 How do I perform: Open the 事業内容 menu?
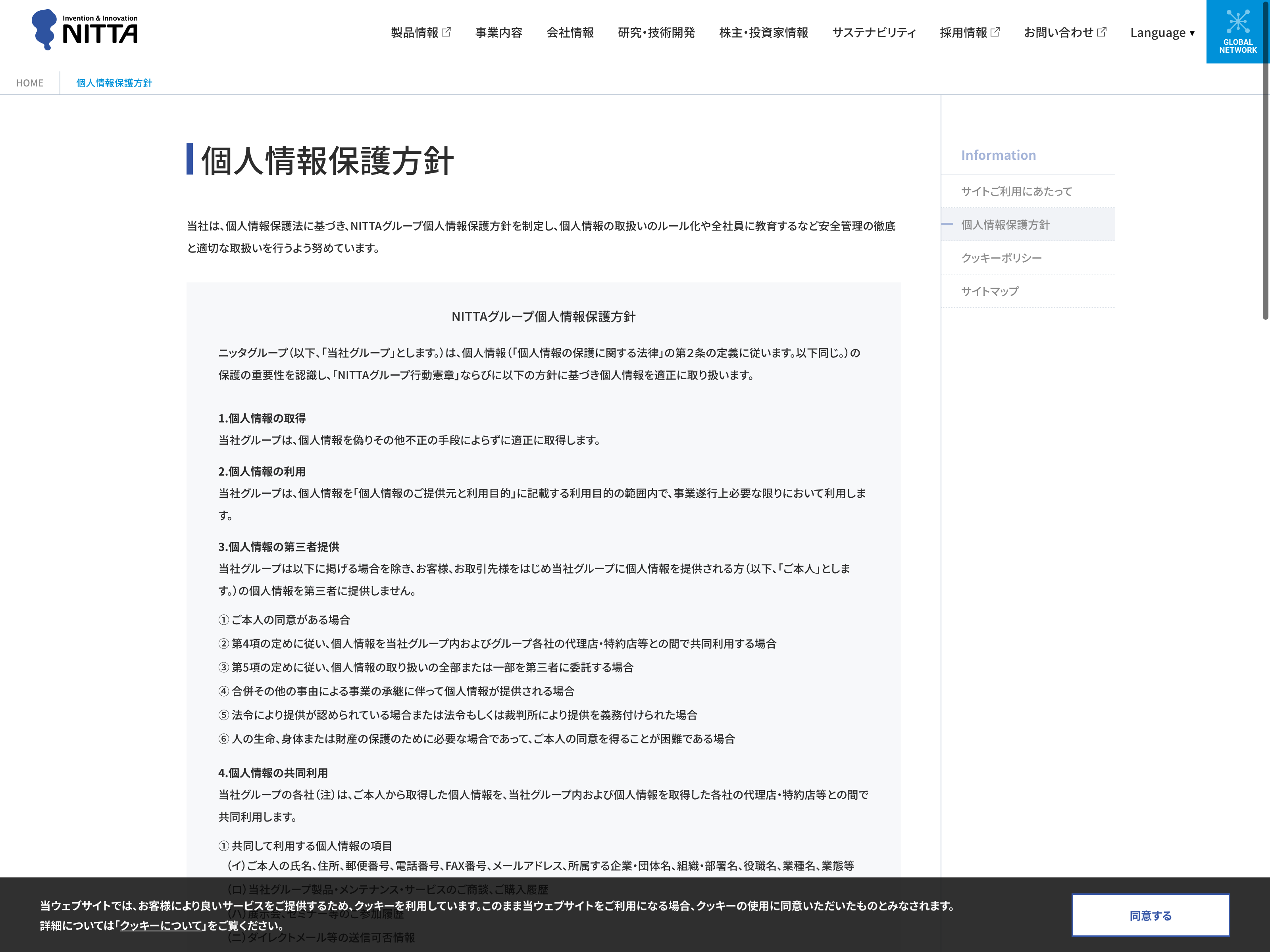point(498,33)
